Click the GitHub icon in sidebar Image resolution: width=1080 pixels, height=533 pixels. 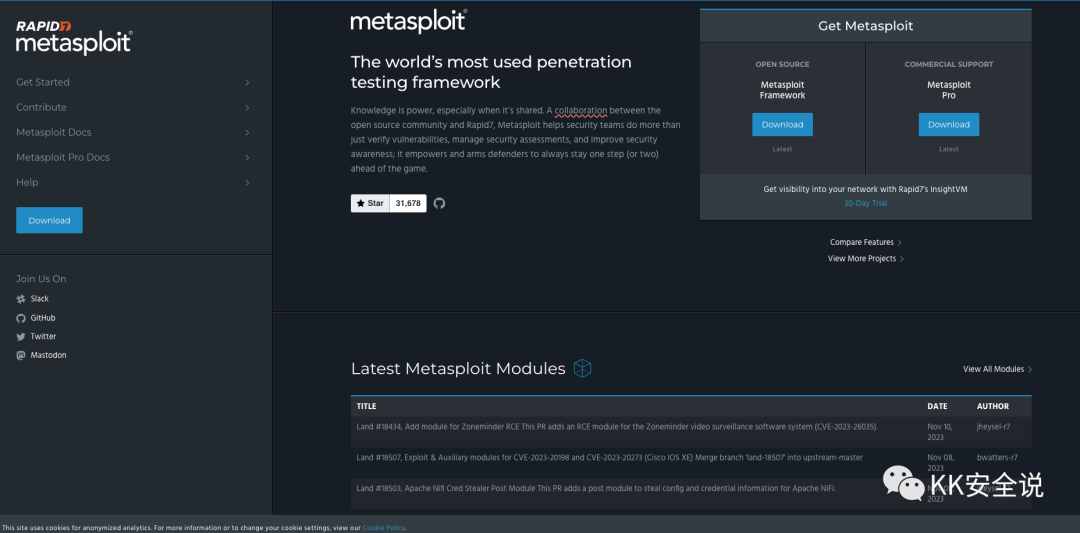point(21,318)
